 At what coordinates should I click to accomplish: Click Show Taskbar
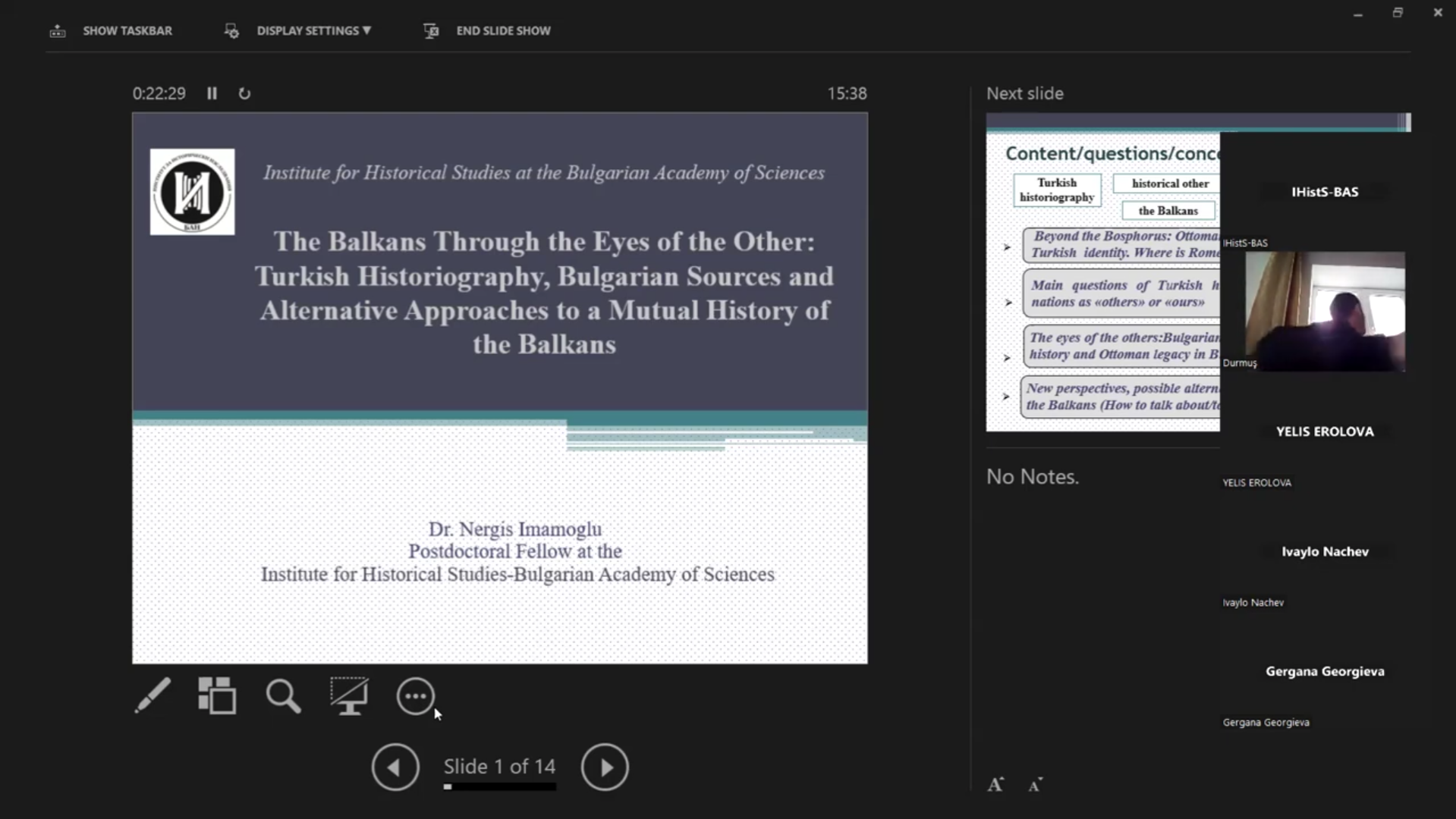[x=127, y=31]
